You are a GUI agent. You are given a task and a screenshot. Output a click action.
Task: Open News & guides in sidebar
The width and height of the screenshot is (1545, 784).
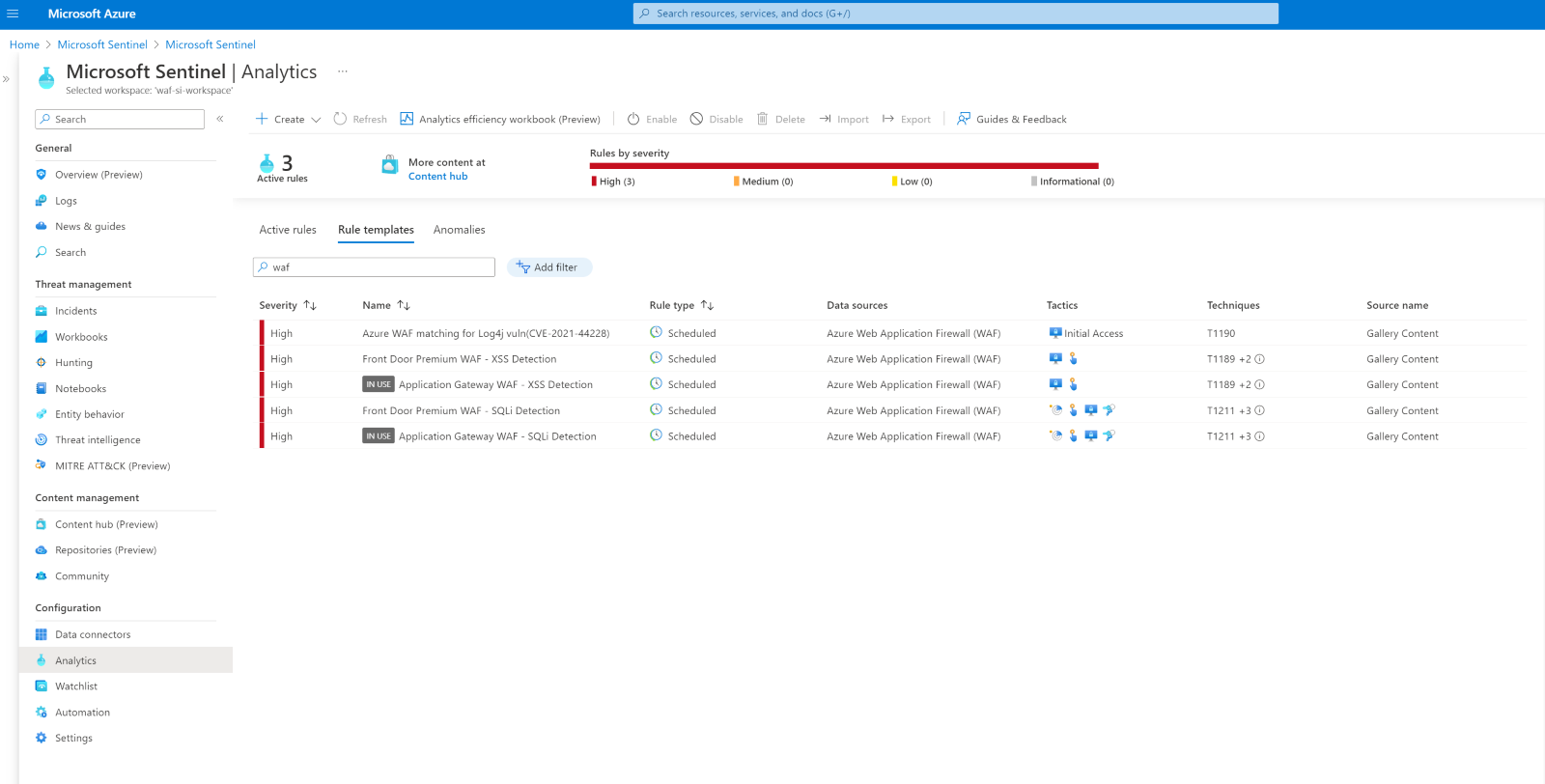tap(90, 227)
